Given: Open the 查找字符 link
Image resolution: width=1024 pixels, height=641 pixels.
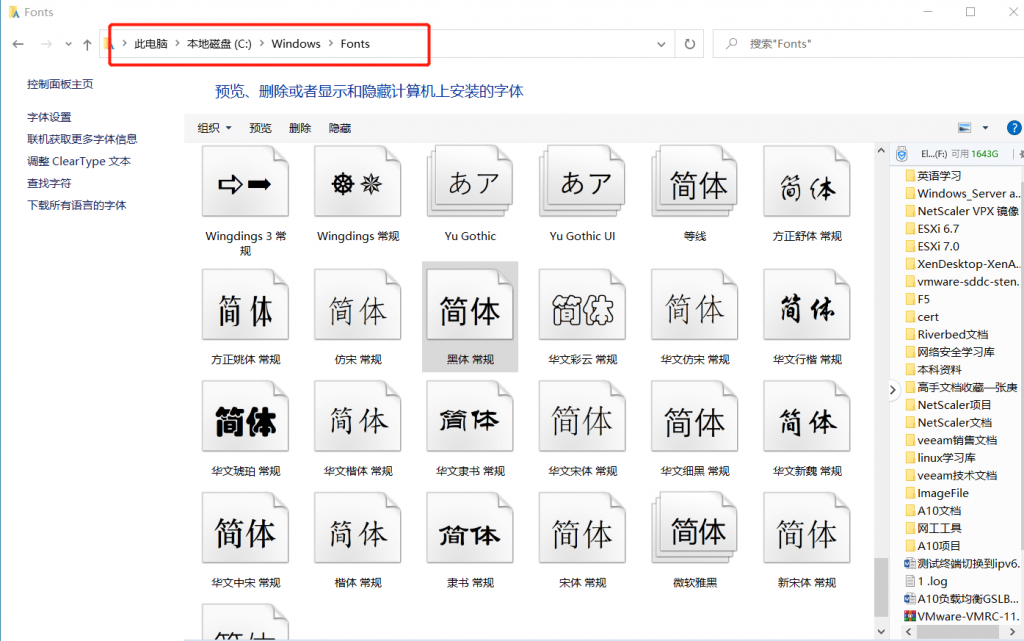Looking at the screenshot, I should click(49, 183).
